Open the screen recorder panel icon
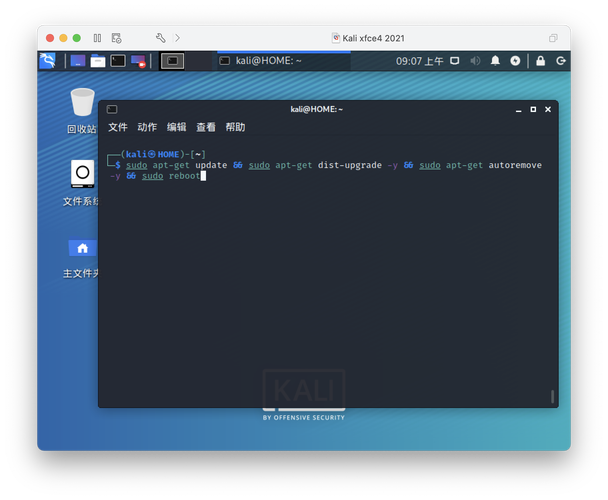 [138, 61]
